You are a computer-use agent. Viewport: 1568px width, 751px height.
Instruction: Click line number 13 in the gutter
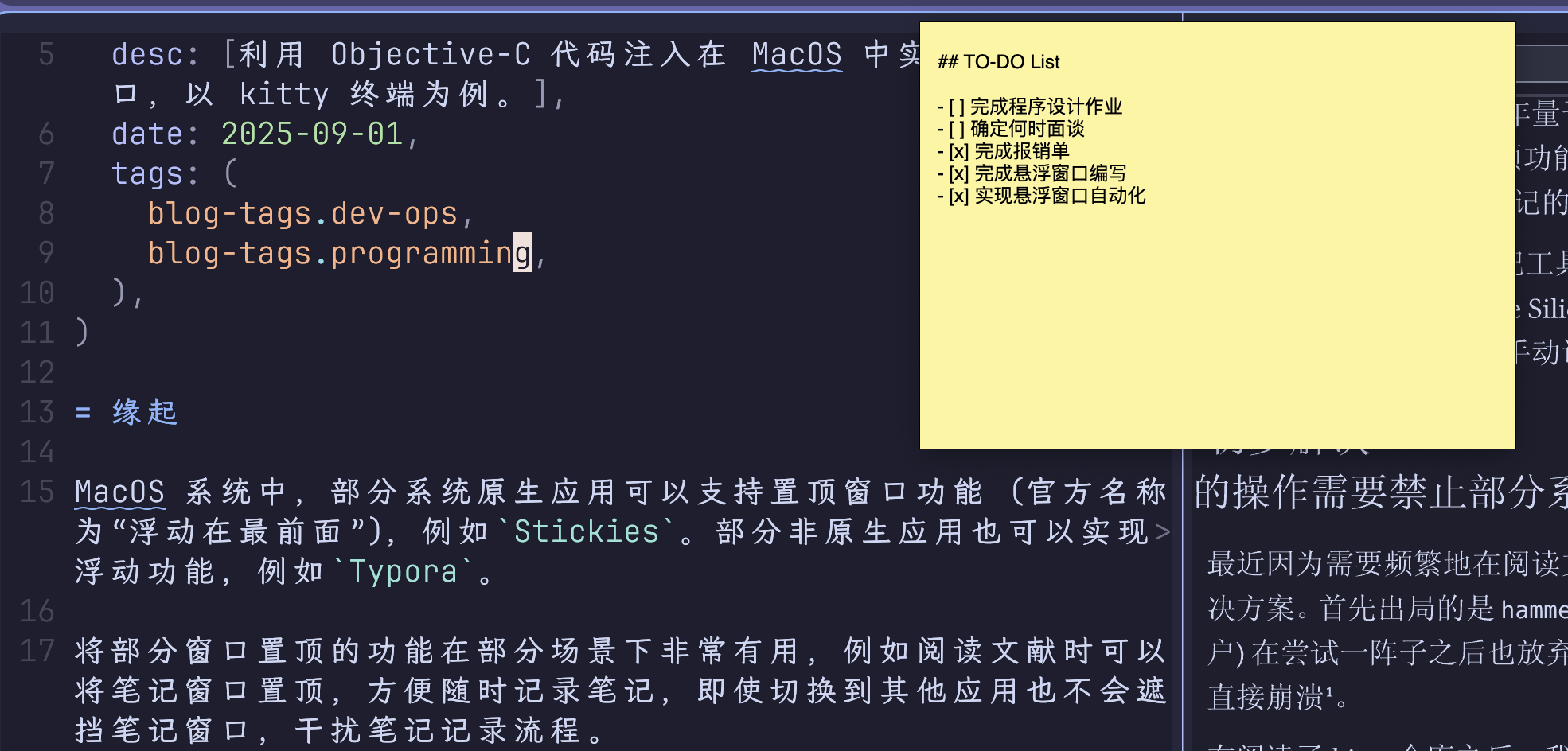click(37, 412)
